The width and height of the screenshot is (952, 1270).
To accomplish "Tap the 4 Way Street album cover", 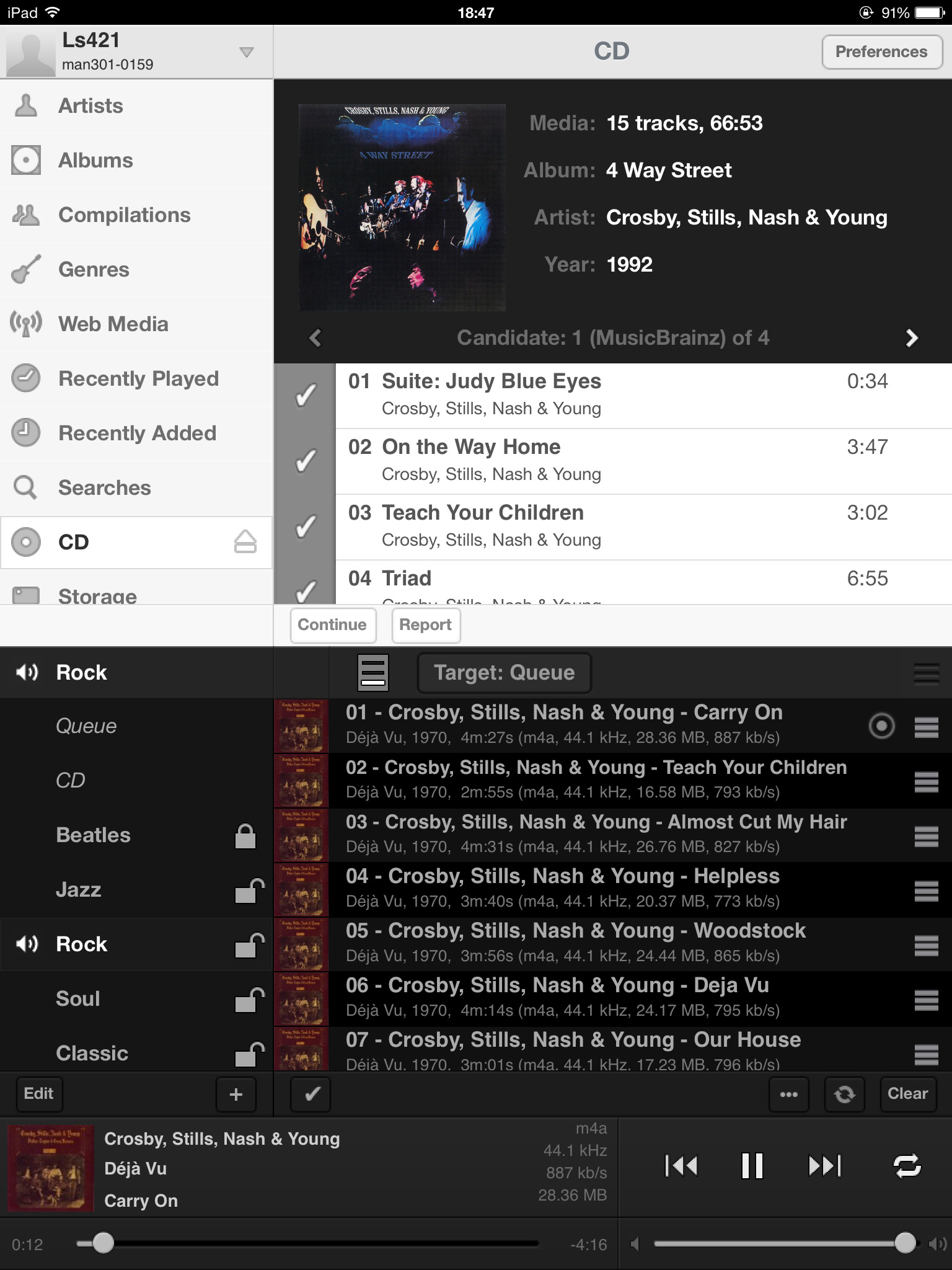I will [x=402, y=208].
